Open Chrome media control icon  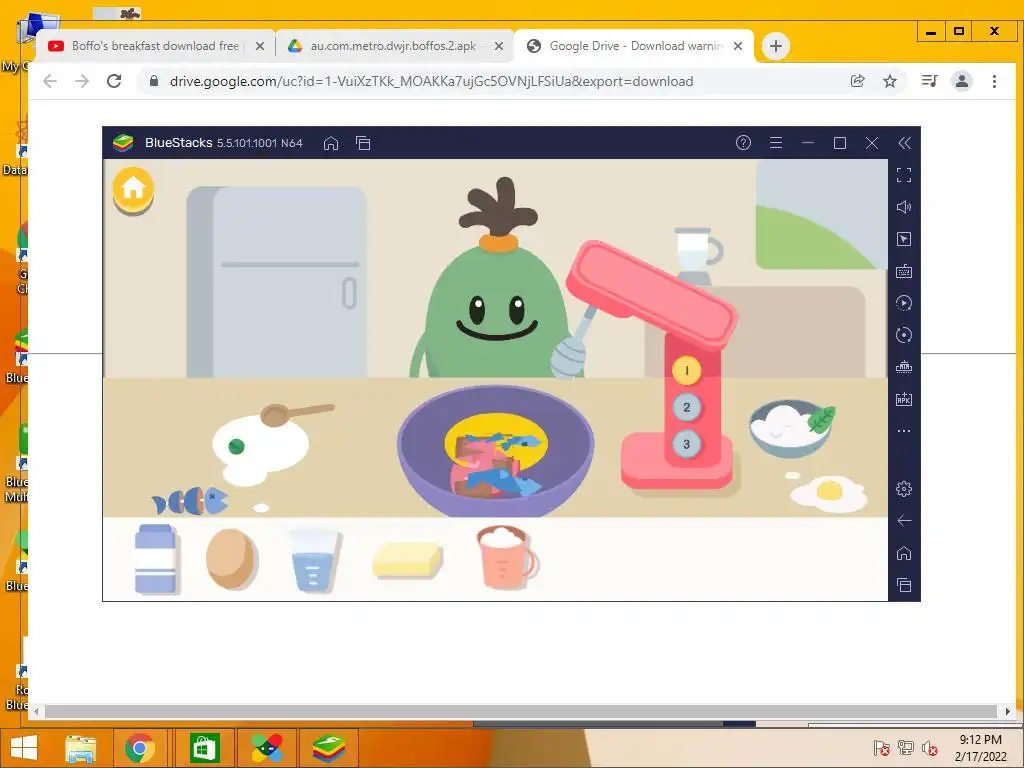tap(929, 81)
